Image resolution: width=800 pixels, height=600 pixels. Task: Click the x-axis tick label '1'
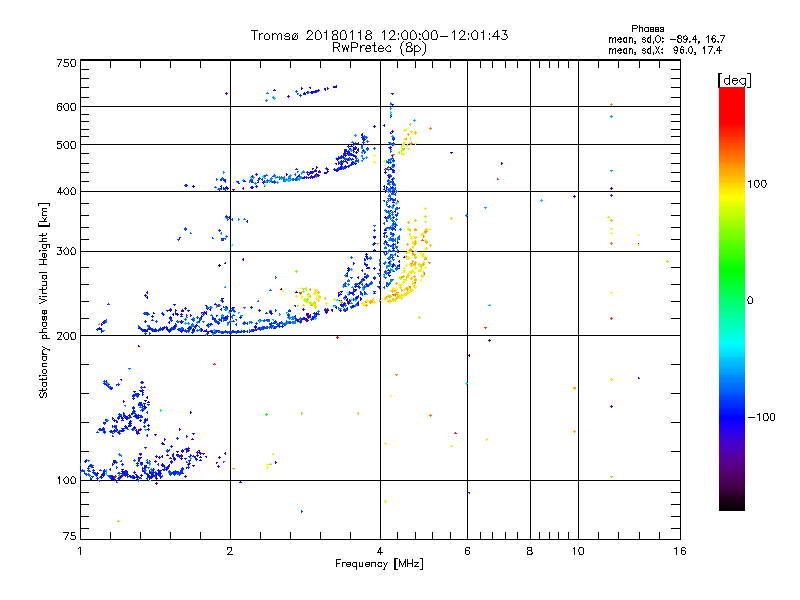80,551
